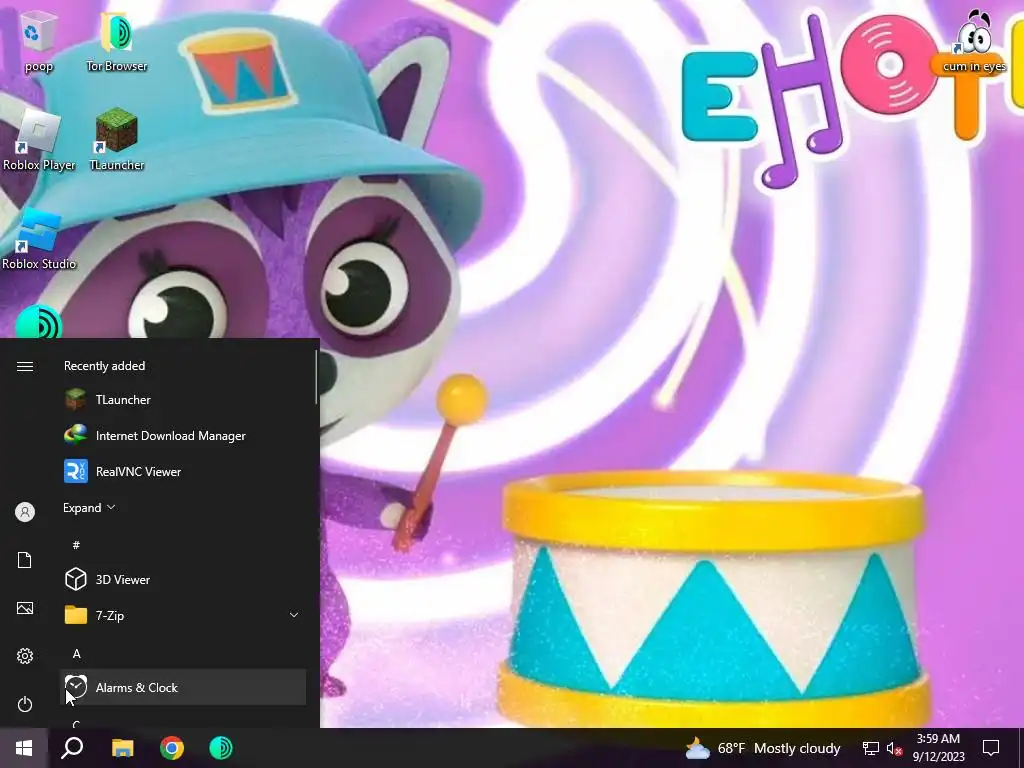
Task: Click the Windows Start button
Action: click(x=24, y=748)
